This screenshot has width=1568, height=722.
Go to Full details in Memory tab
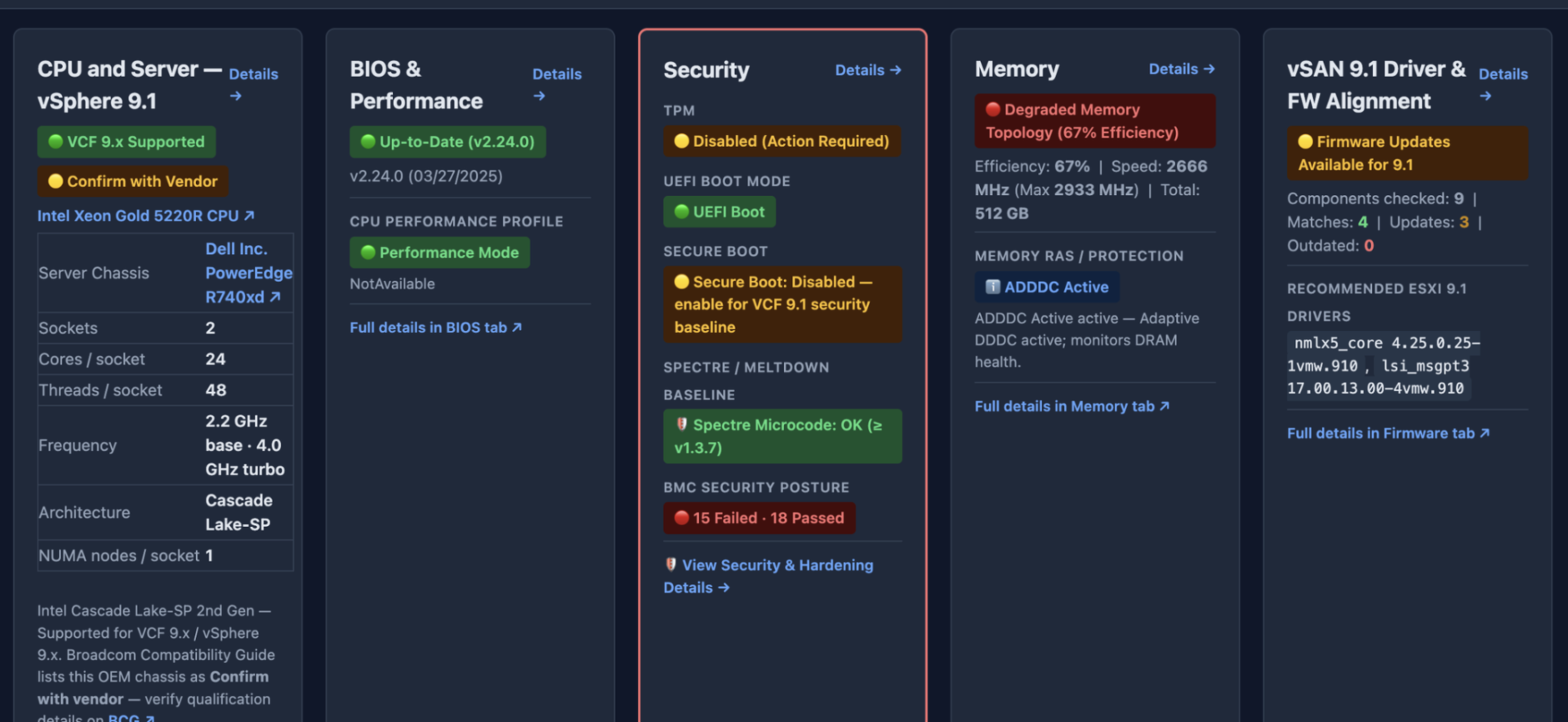(1072, 406)
